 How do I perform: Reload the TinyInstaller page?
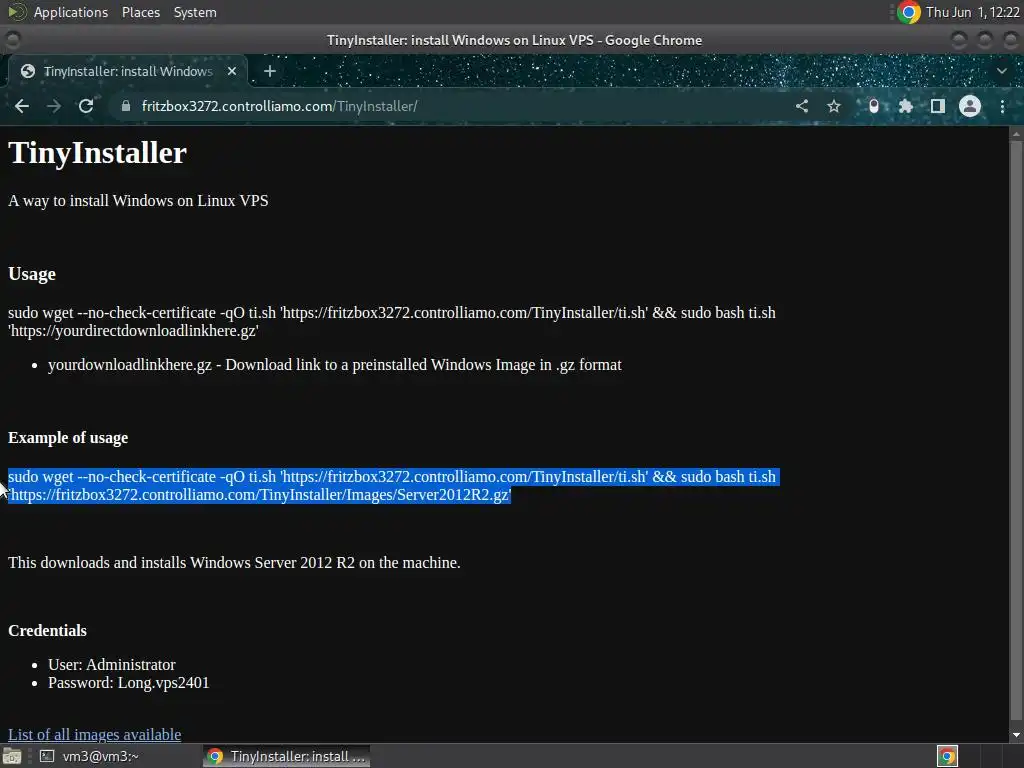pyautogui.click(x=86, y=106)
